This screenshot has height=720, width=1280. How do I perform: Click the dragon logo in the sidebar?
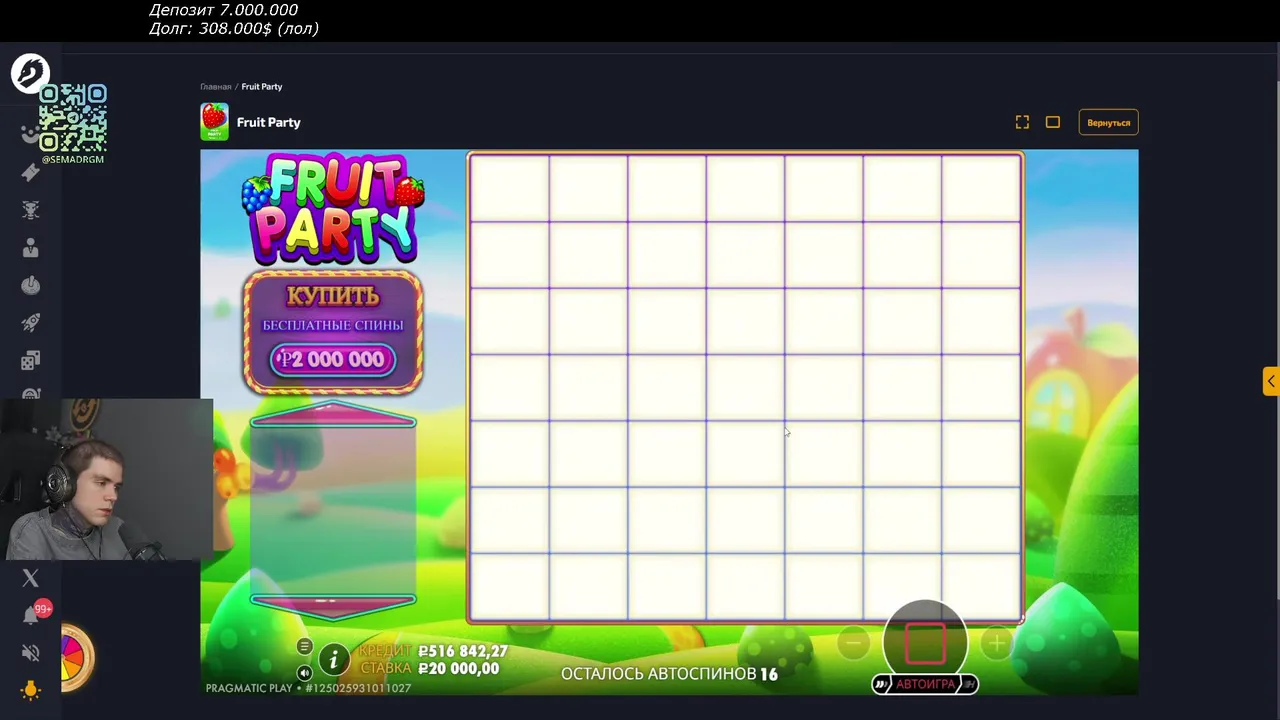coord(30,73)
